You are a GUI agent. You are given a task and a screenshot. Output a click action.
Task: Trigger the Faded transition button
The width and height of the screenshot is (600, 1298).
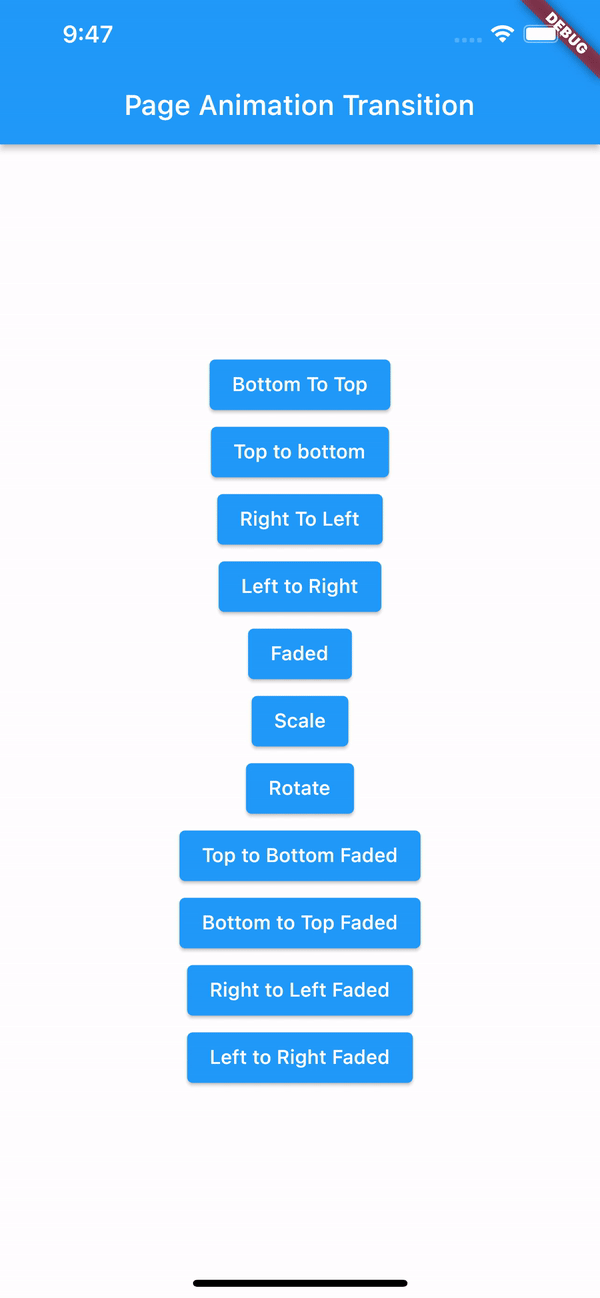(x=300, y=654)
